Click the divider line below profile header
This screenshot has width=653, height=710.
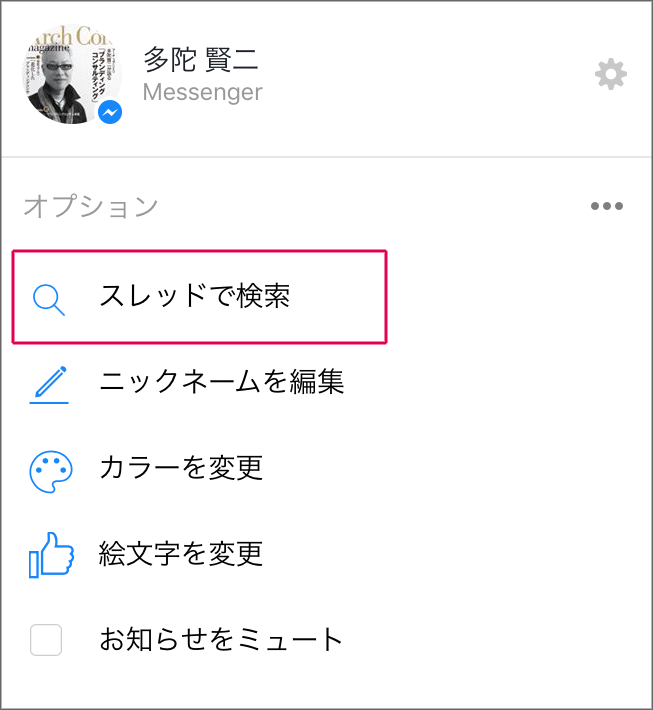pos(326,157)
